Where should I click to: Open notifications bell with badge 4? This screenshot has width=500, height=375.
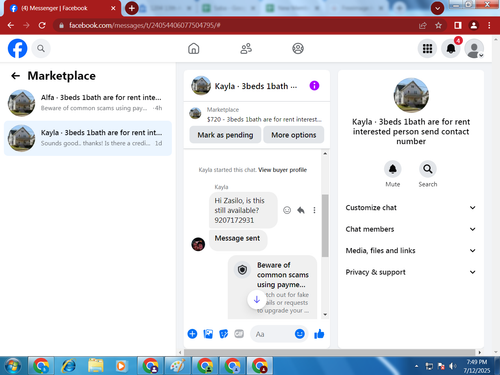point(451,49)
